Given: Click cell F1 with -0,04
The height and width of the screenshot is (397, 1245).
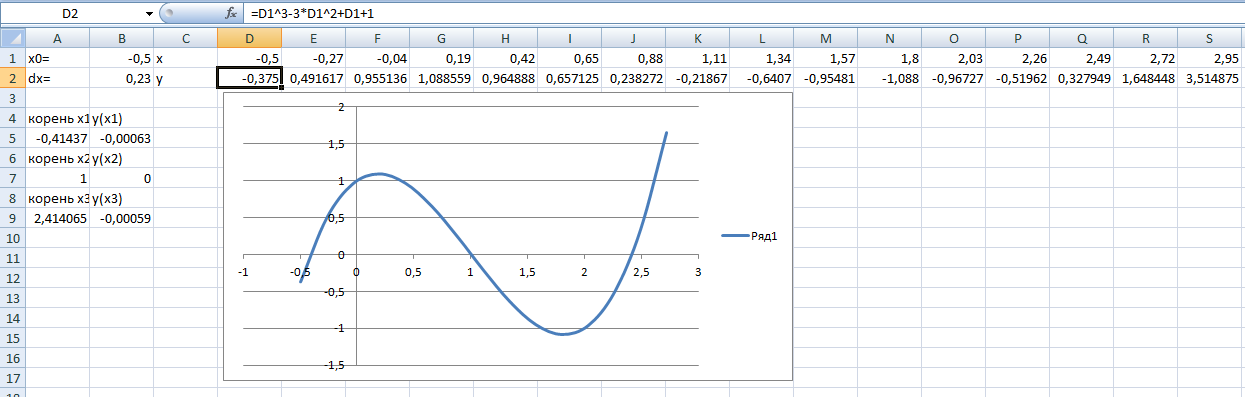Looking at the screenshot, I should tap(377, 58).
